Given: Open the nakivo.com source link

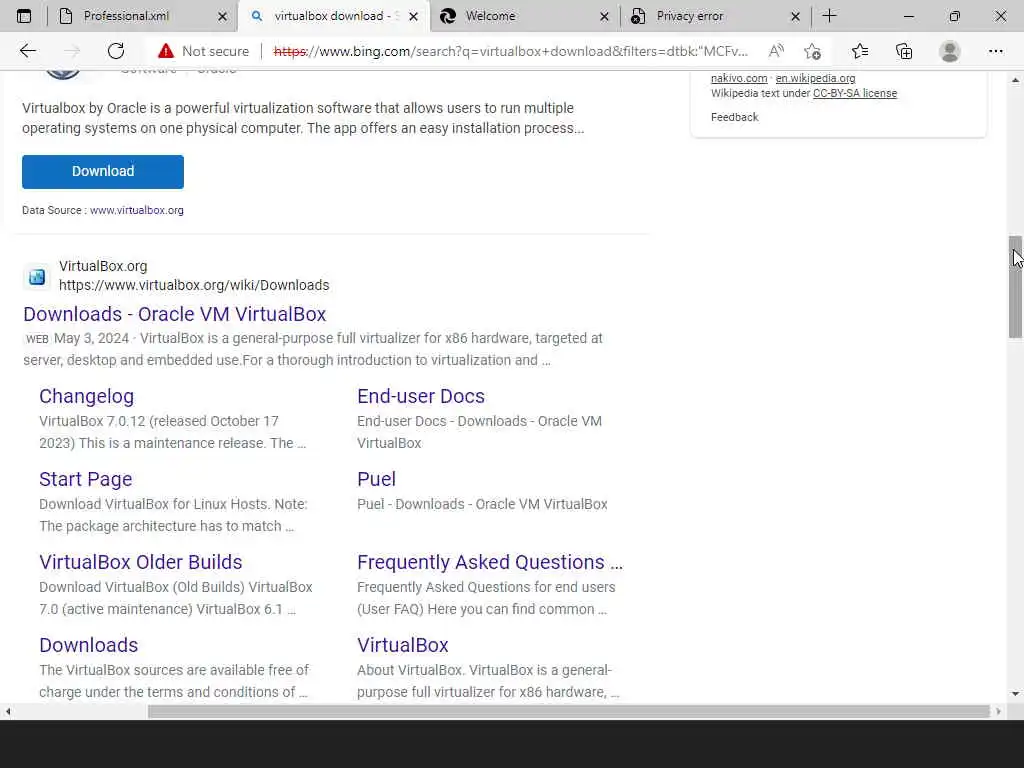Looking at the screenshot, I should coord(739,78).
